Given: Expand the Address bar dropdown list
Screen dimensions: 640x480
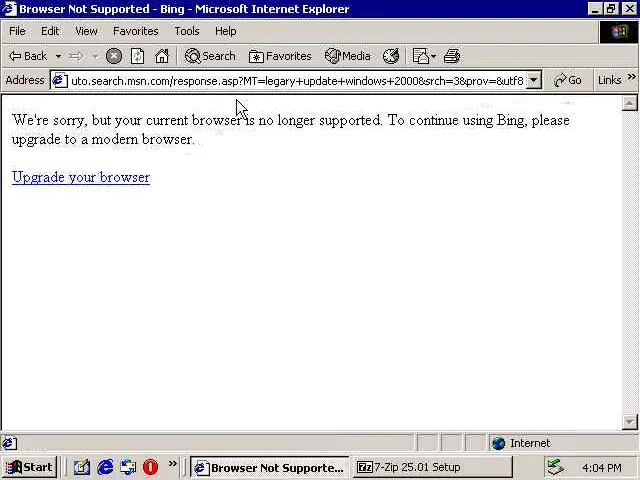Looking at the screenshot, I should click(x=533, y=80).
